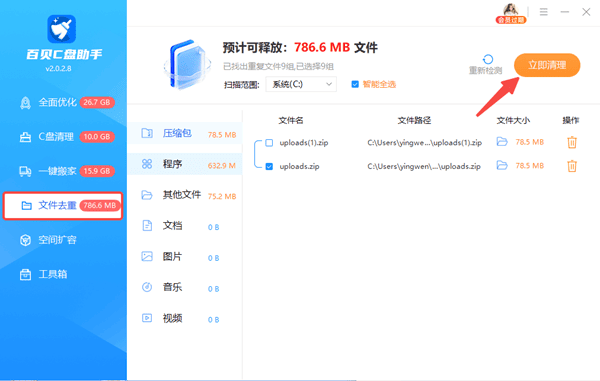Click the user avatar with 会员过期 badge
Image resolution: width=600 pixels, height=381 pixels.
point(510,13)
